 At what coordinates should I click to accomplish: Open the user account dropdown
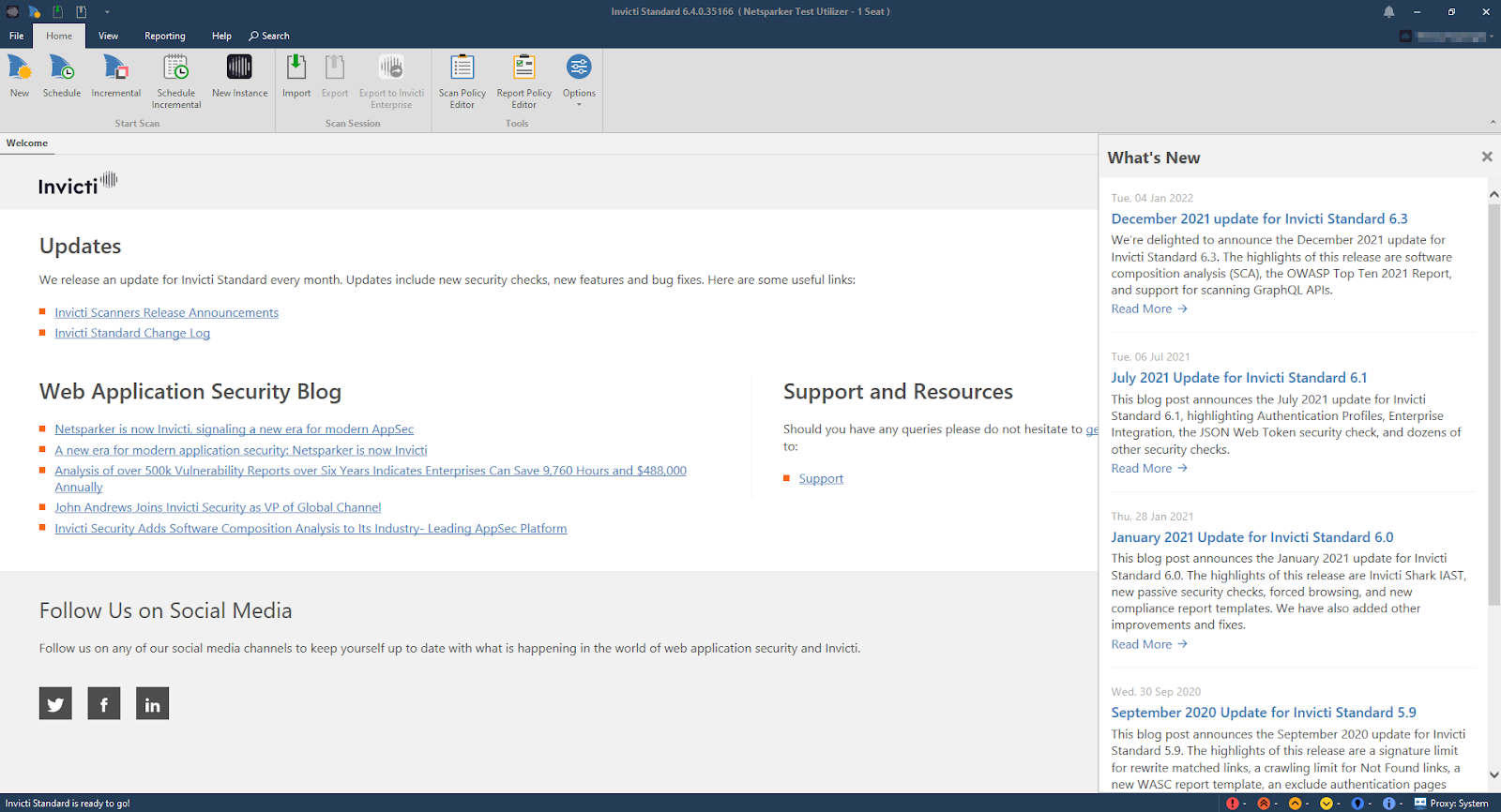1446,37
